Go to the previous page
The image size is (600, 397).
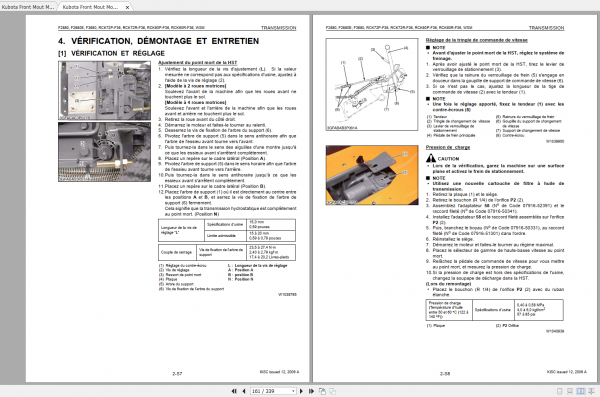244,391
